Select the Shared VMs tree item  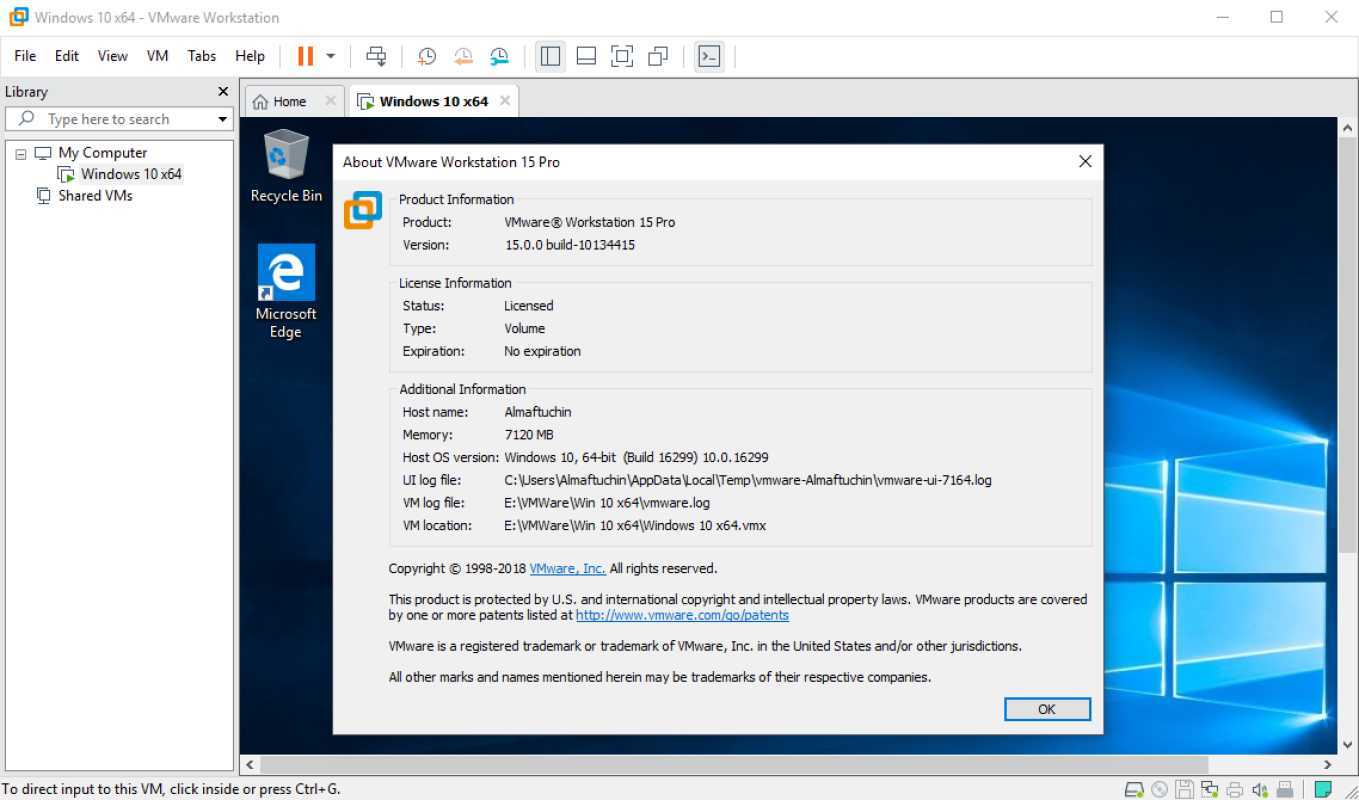click(x=95, y=195)
